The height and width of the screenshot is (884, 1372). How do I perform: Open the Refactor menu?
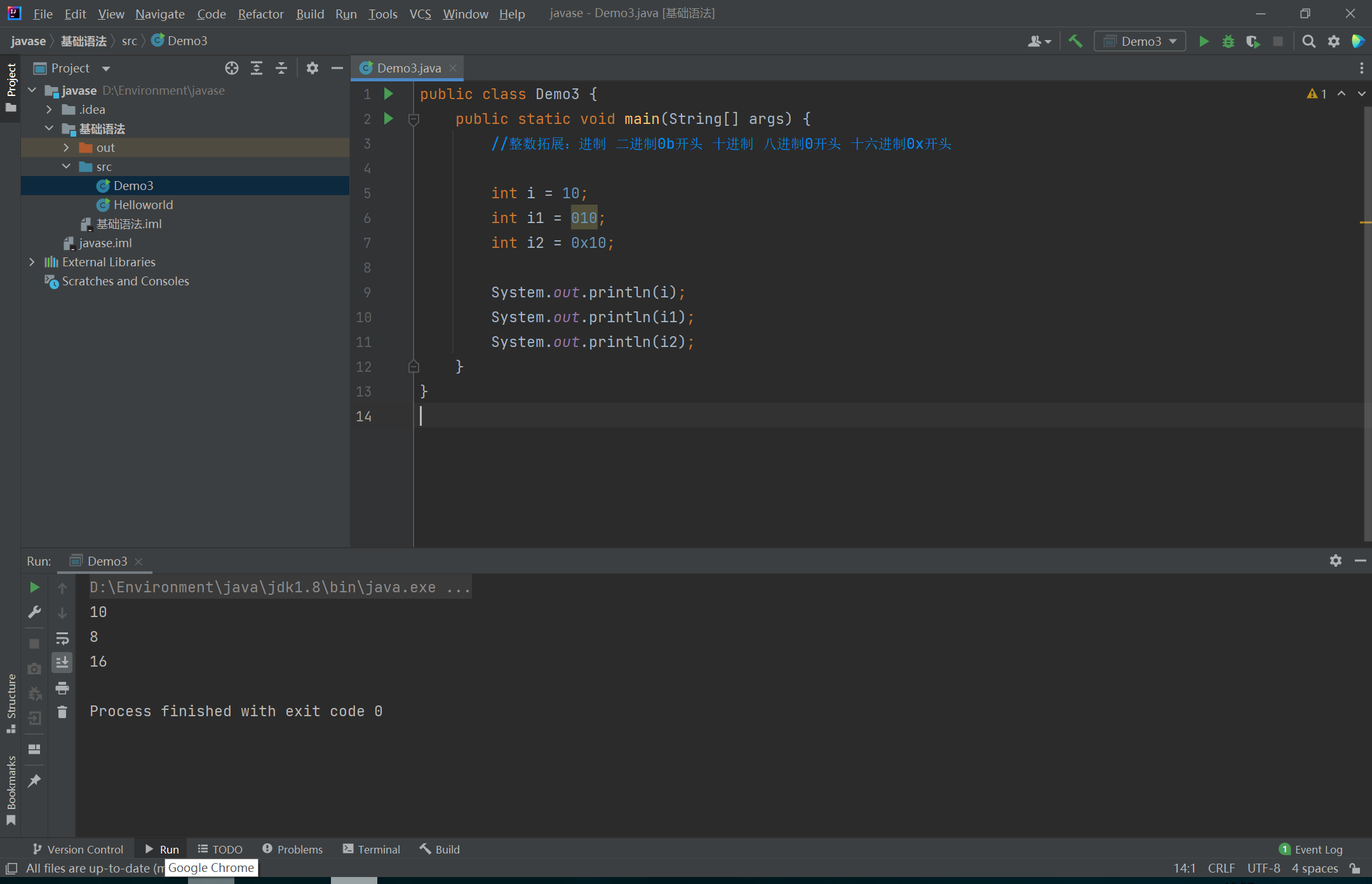[x=260, y=13]
